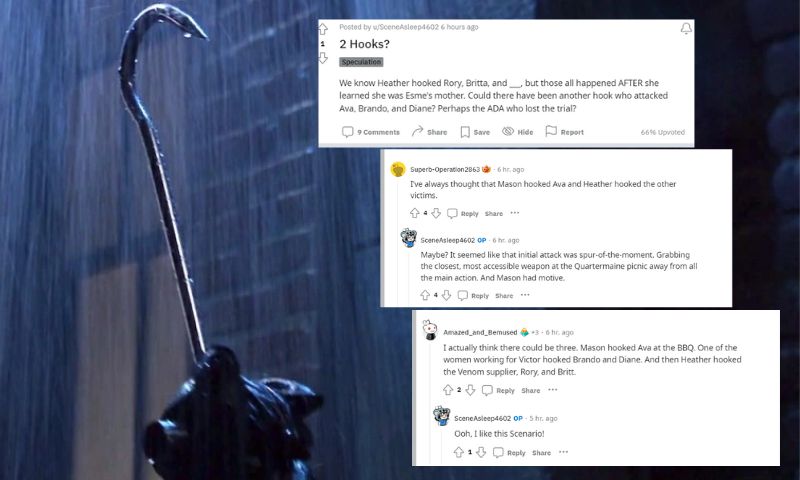Open the more options dots on Superb-Operation2863's comment
Screen dimensions: 800x480
click(x=515, y=213)
